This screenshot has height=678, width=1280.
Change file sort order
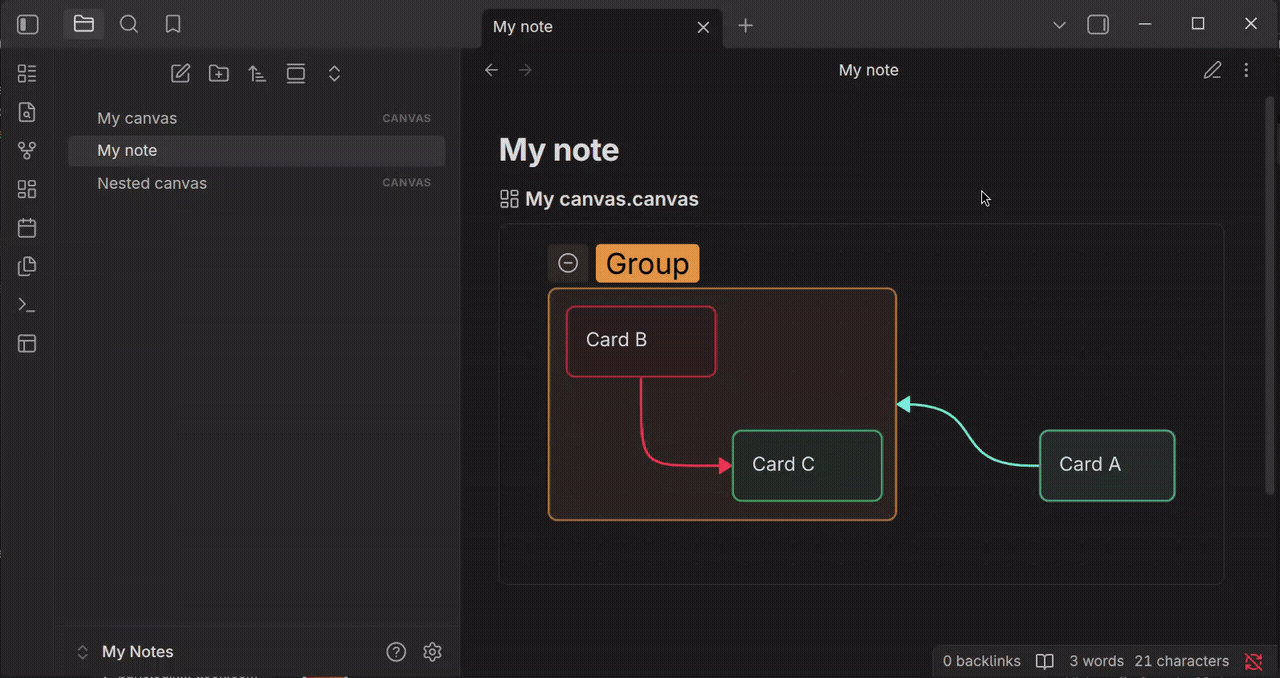point(257,73)
